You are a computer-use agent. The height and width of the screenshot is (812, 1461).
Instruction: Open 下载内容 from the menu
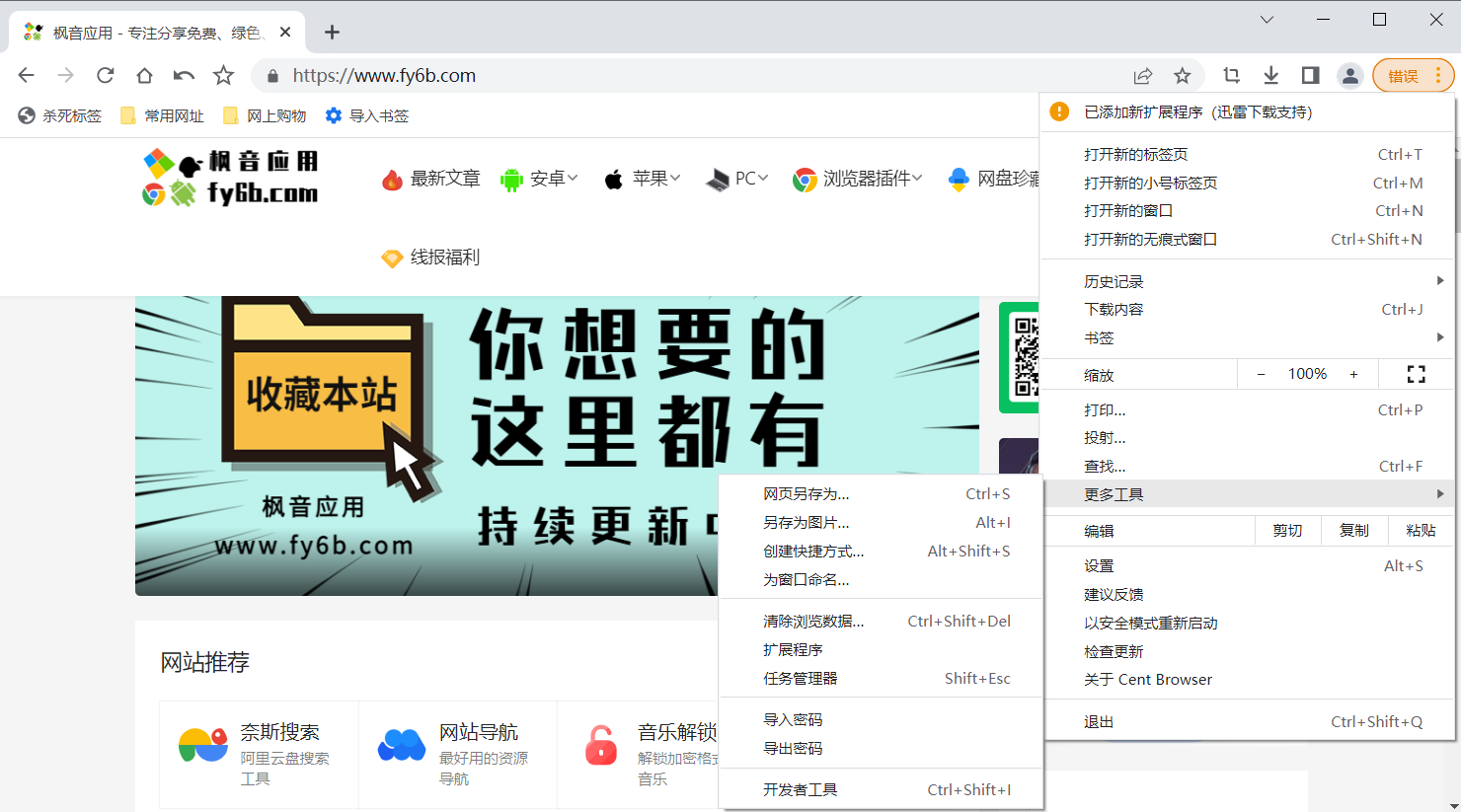(x=1248, y=309)
